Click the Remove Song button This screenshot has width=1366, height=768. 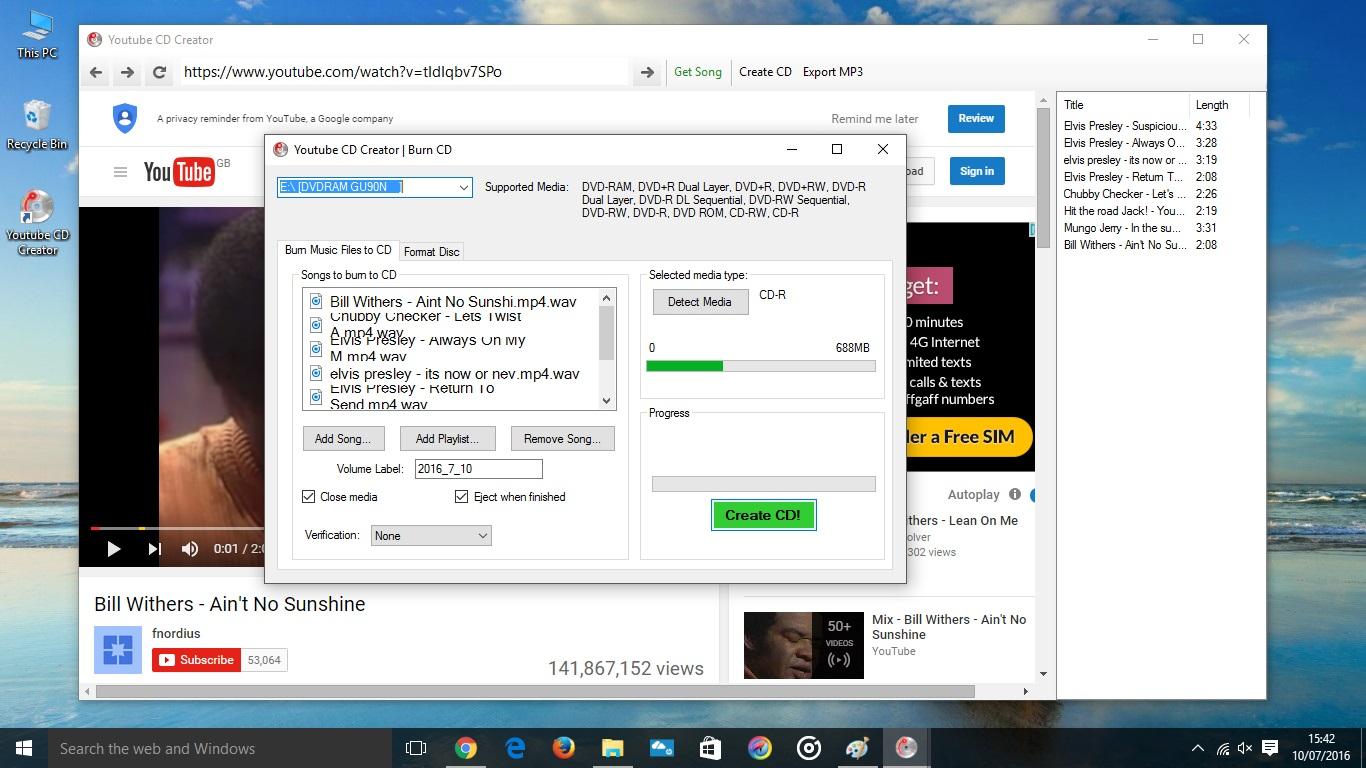(x=563, y=439)
